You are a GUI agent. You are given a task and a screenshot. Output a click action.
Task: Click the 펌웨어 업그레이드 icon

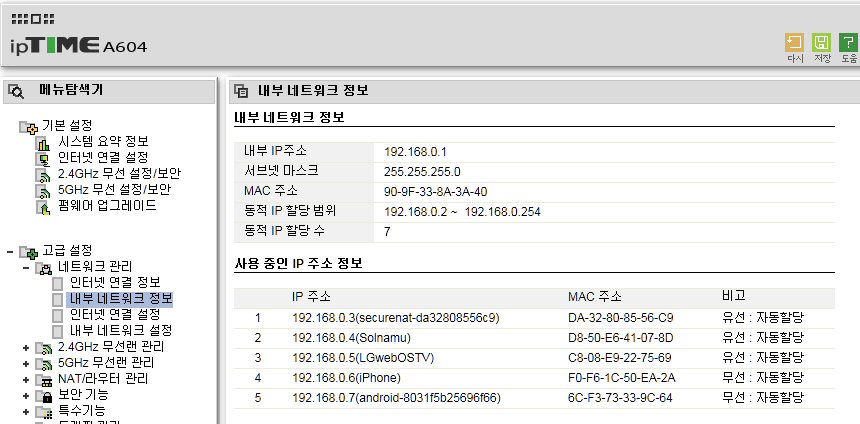(x=43, y=207)
